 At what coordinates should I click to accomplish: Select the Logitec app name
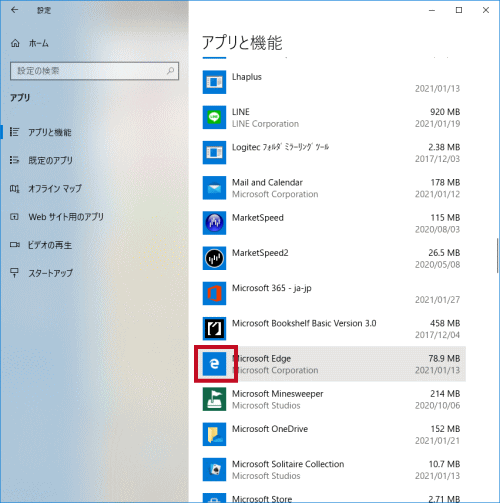(x=280, y=147)
